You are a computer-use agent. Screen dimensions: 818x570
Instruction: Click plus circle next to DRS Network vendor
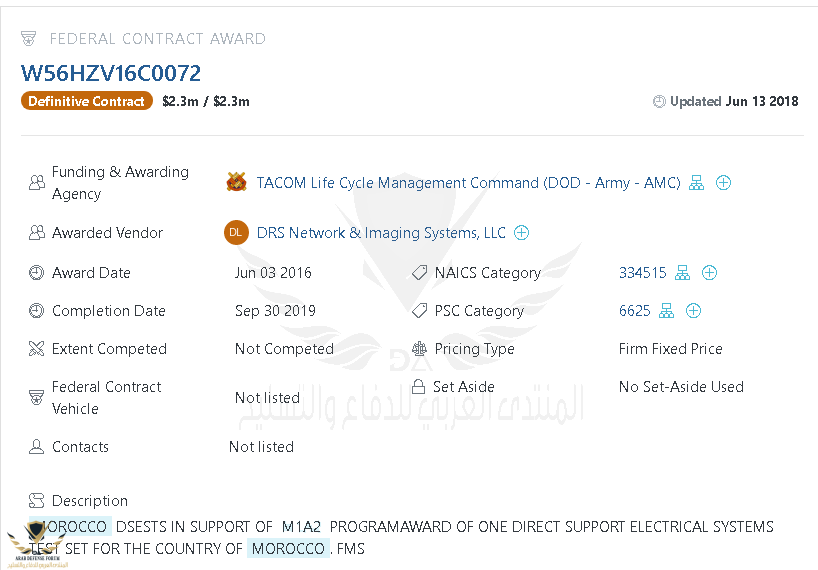pos(521,232)
